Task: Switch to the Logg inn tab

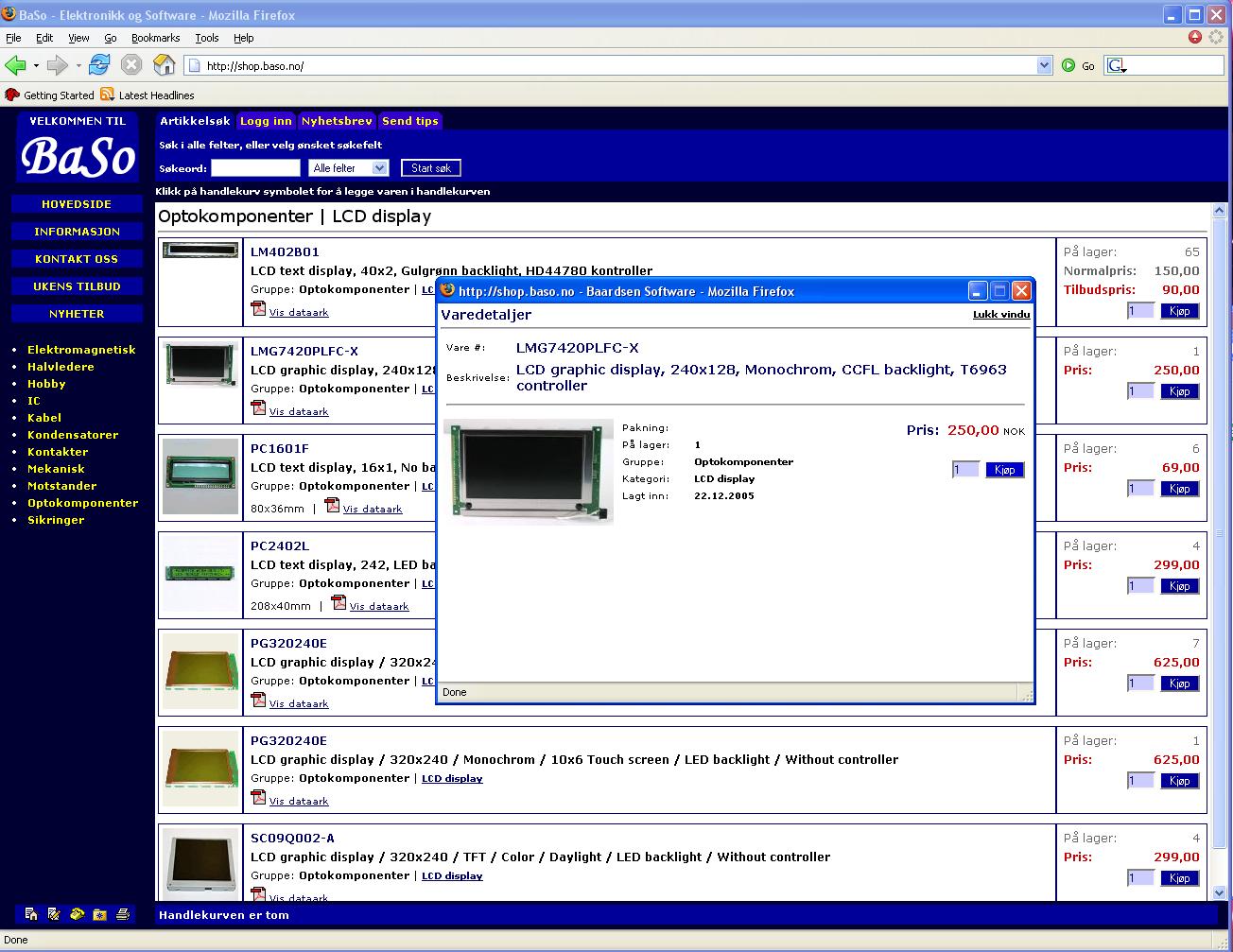Action: click(x=266, y=121)
